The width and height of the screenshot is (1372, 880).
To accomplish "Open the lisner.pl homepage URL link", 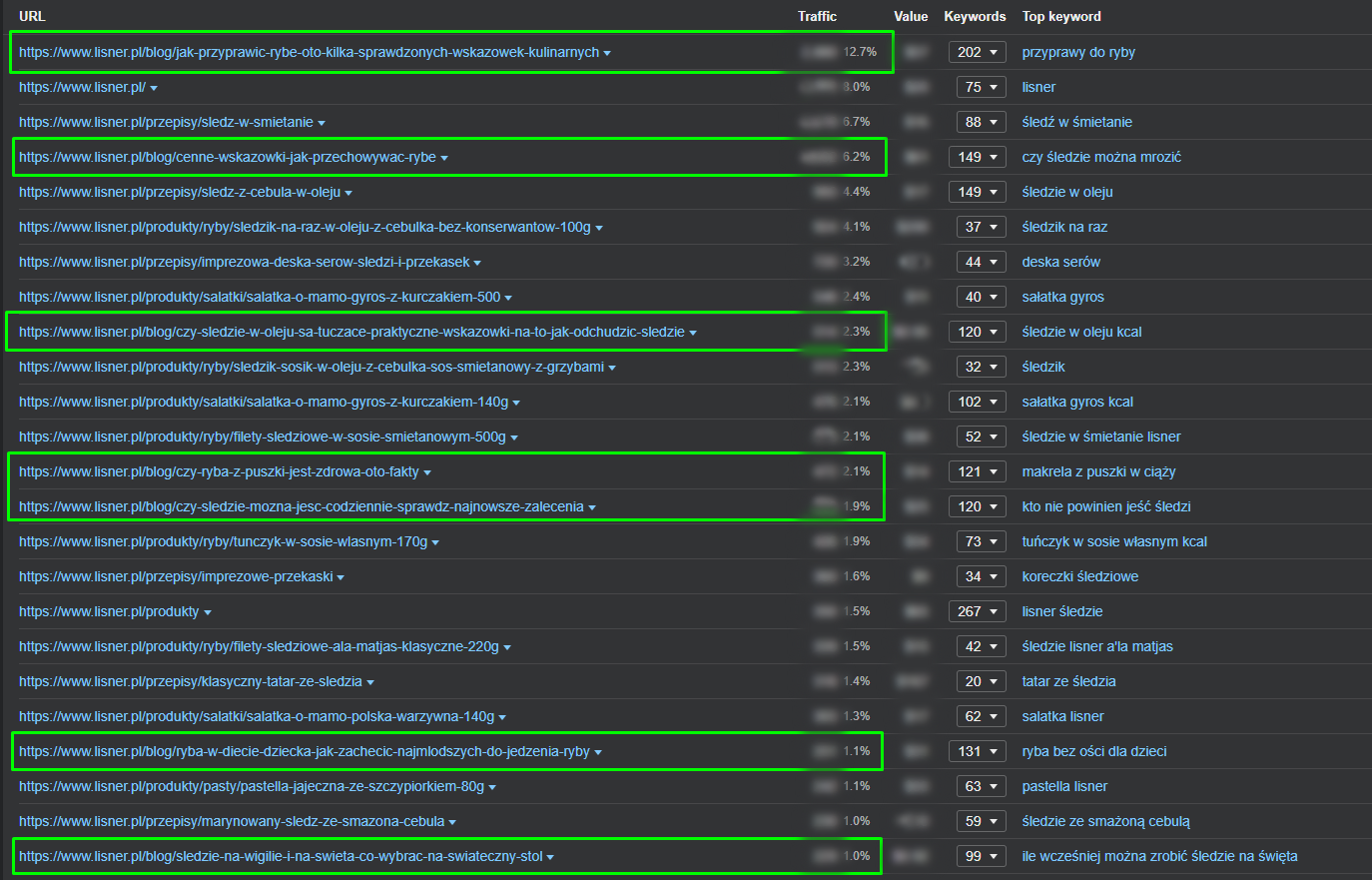I will pos(82,87).
